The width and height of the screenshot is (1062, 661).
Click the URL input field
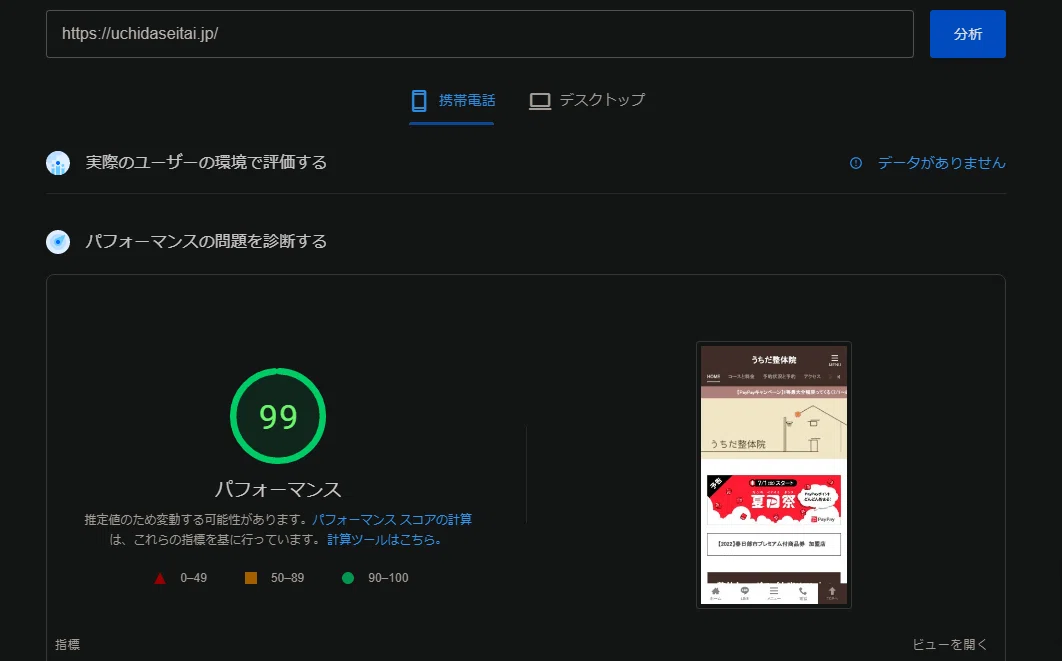[x=480, y=34]
